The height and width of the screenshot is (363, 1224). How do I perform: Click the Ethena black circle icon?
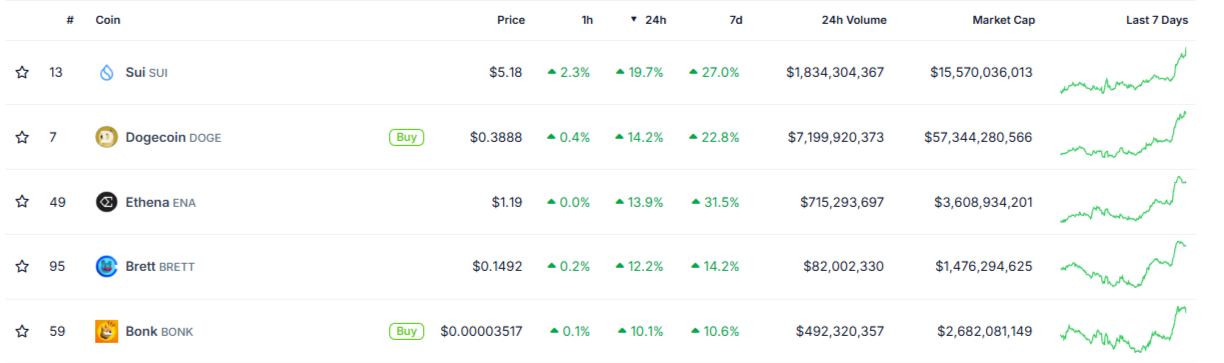107,202
